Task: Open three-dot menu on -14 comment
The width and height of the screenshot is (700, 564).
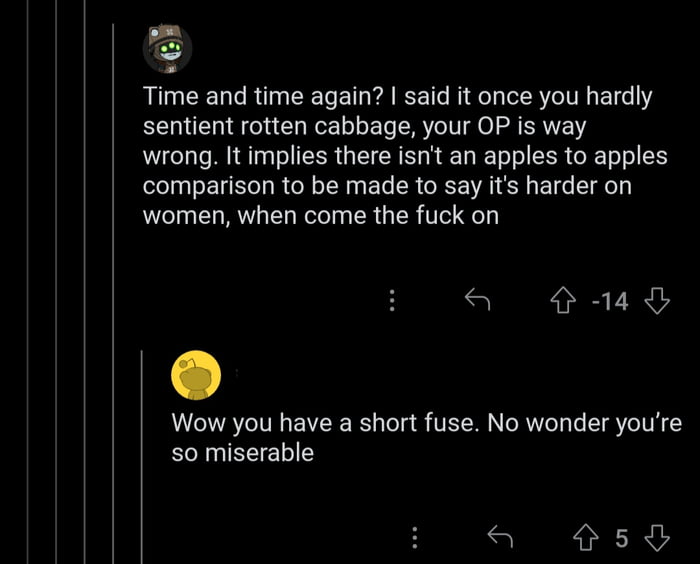Action: [x=393, y=299]
